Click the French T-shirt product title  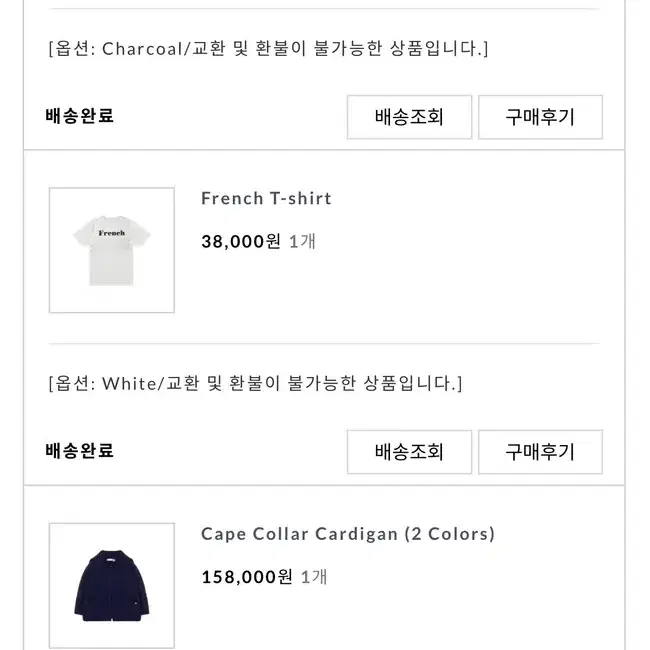[266, 199]
